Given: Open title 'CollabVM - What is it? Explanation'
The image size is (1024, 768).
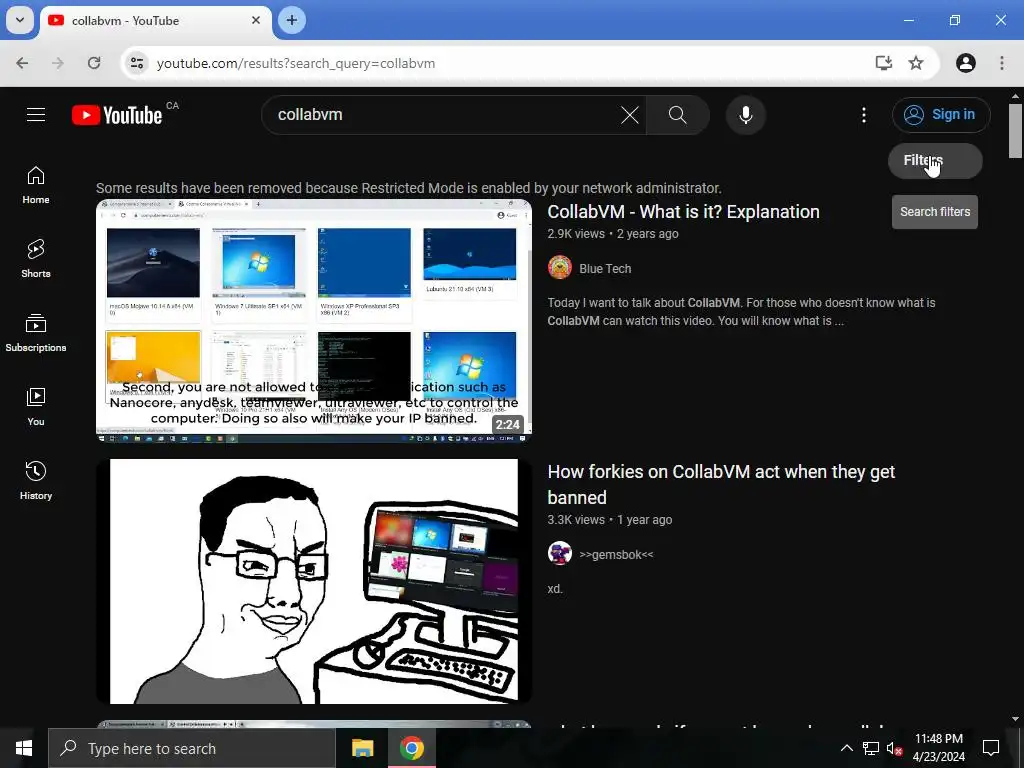Looking at the screenshot, I should 683,212.
